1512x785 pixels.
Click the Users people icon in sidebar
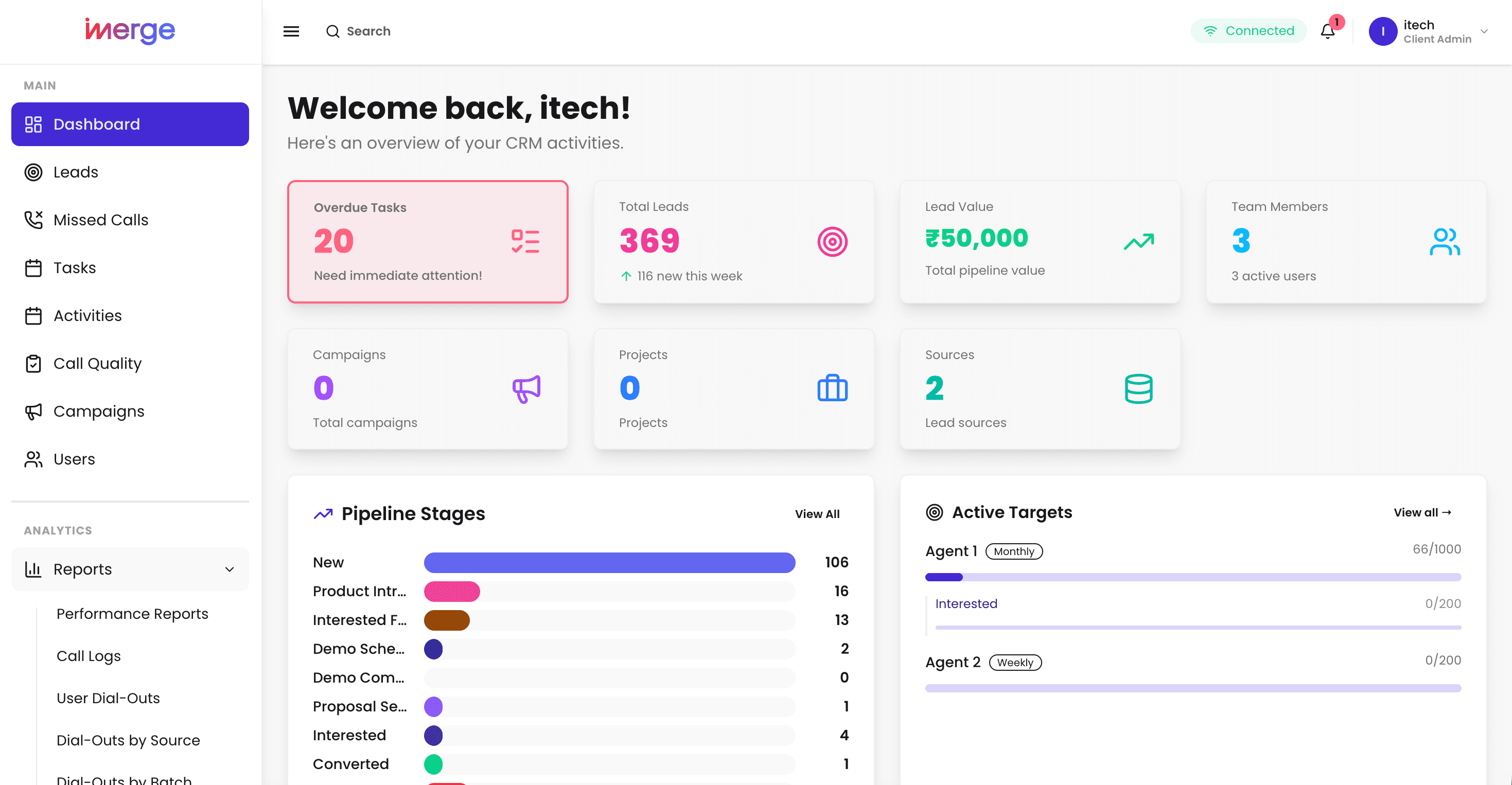(x=33, y=459)
